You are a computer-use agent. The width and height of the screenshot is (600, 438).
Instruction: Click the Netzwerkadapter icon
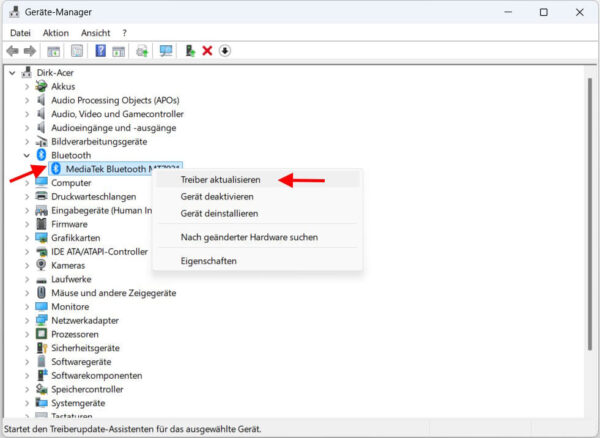tap(41, 320)
